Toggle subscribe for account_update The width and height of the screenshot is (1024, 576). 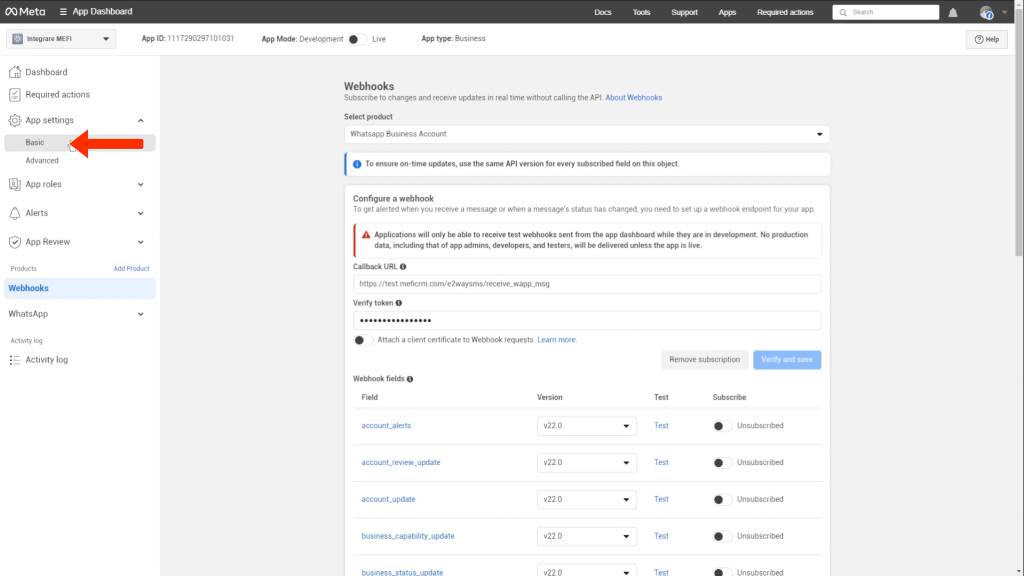tap(722, 500)
